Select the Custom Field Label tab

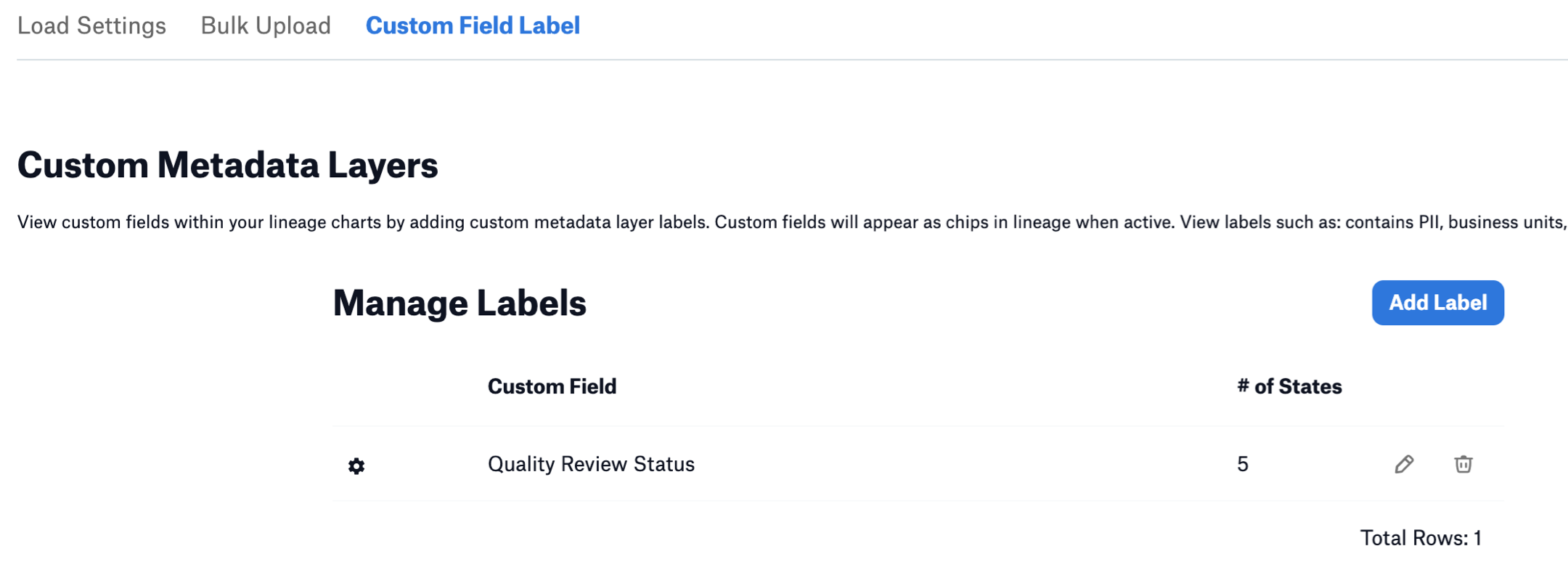[x=473, y=25]
